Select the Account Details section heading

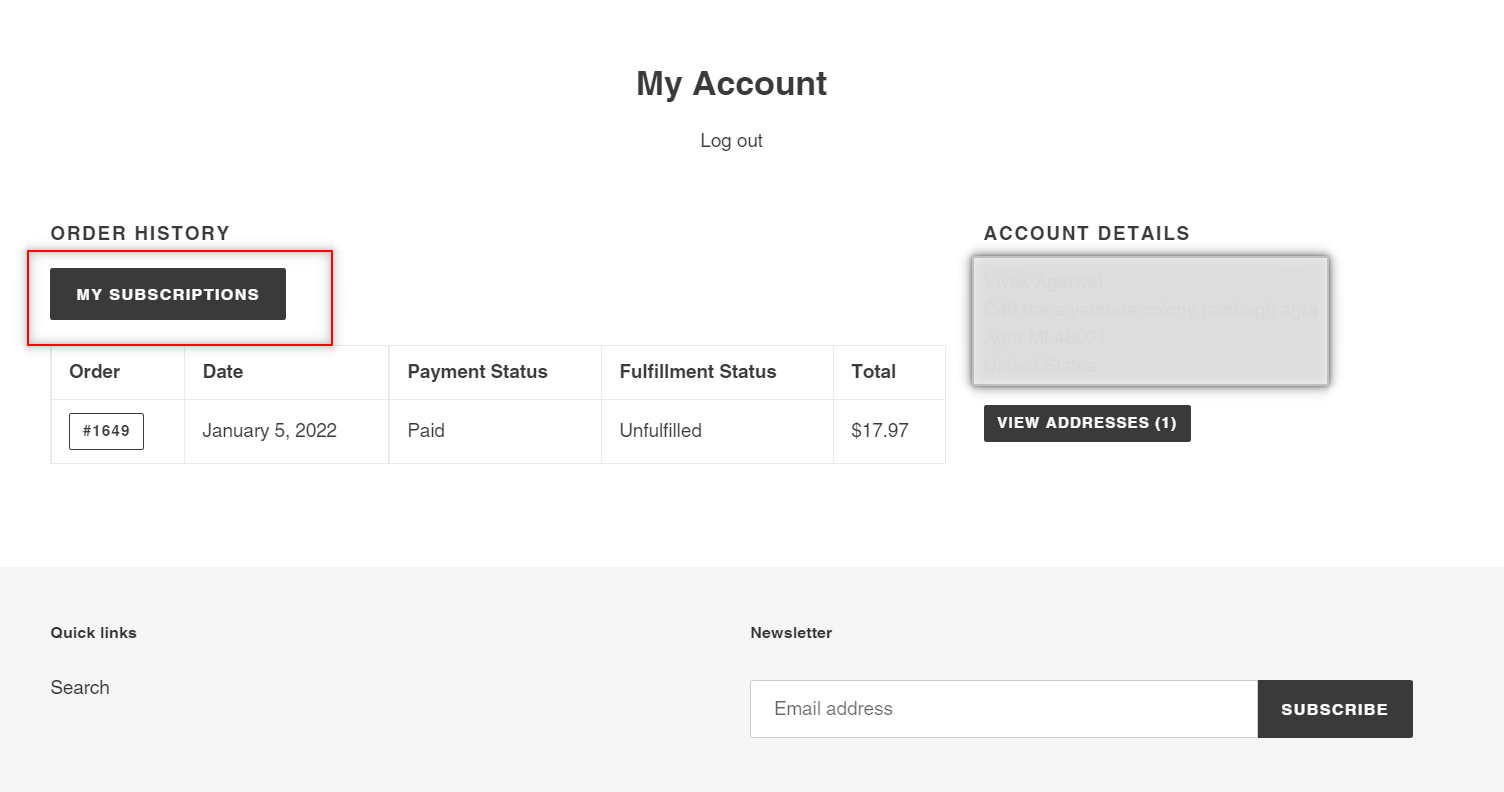coord(1086,233)
